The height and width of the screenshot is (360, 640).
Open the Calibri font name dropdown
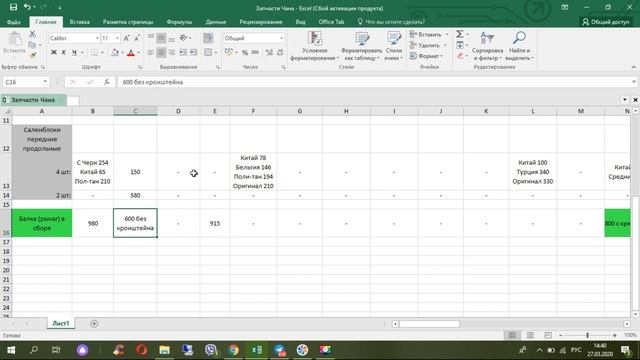[x=97, y=38]
